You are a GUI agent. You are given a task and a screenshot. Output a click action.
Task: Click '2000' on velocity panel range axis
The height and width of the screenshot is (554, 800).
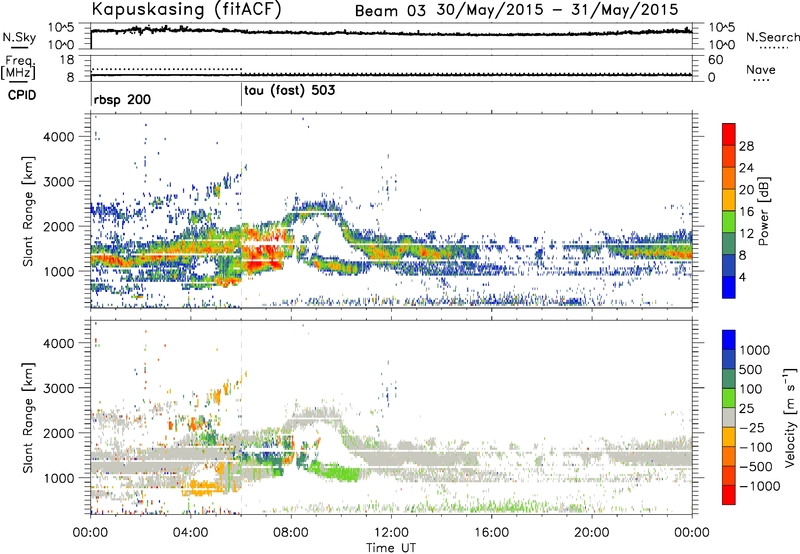pos(59,433)
